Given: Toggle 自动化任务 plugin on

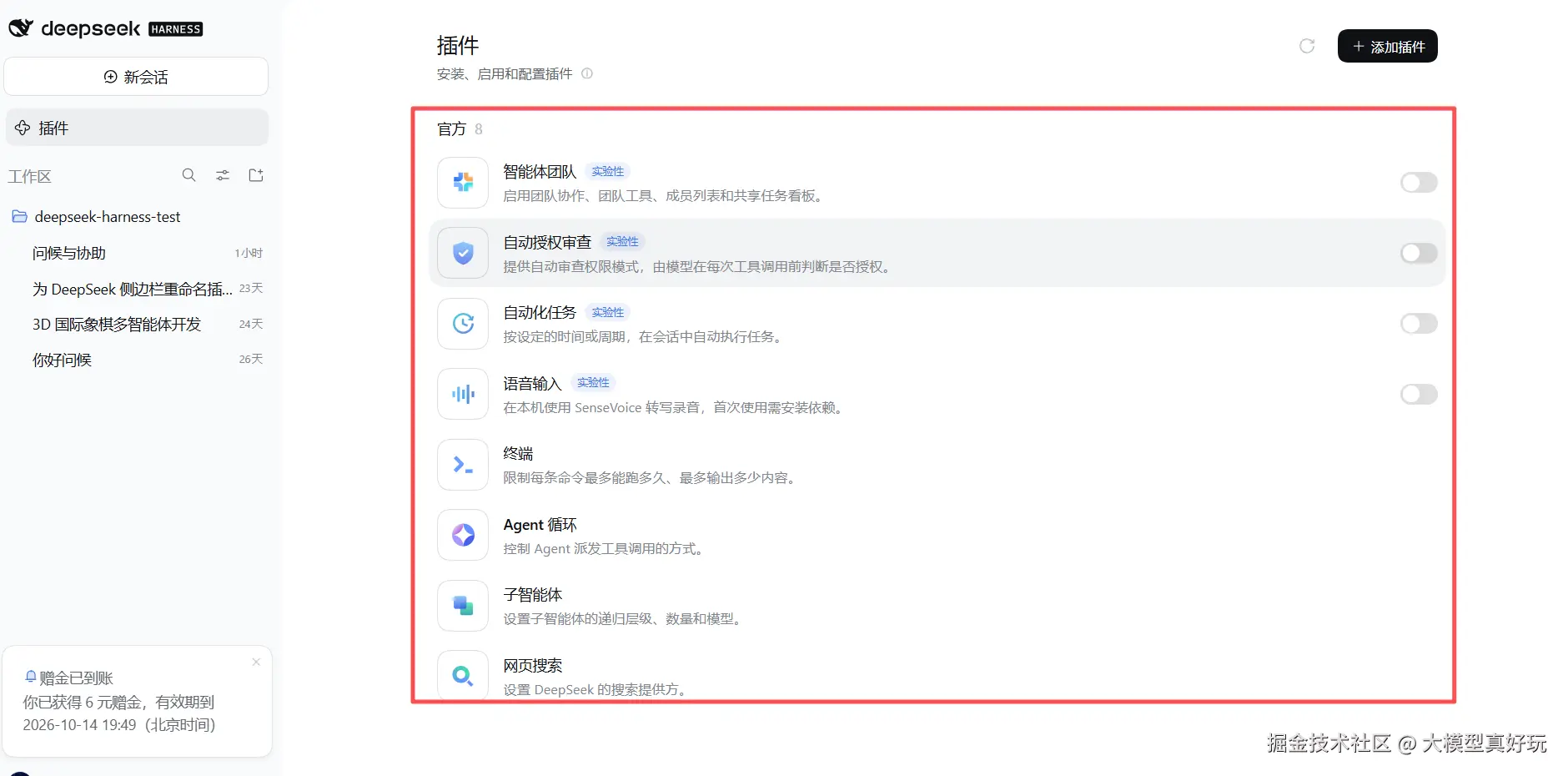Looking at the screenshot, I should tap(1419, 323).
